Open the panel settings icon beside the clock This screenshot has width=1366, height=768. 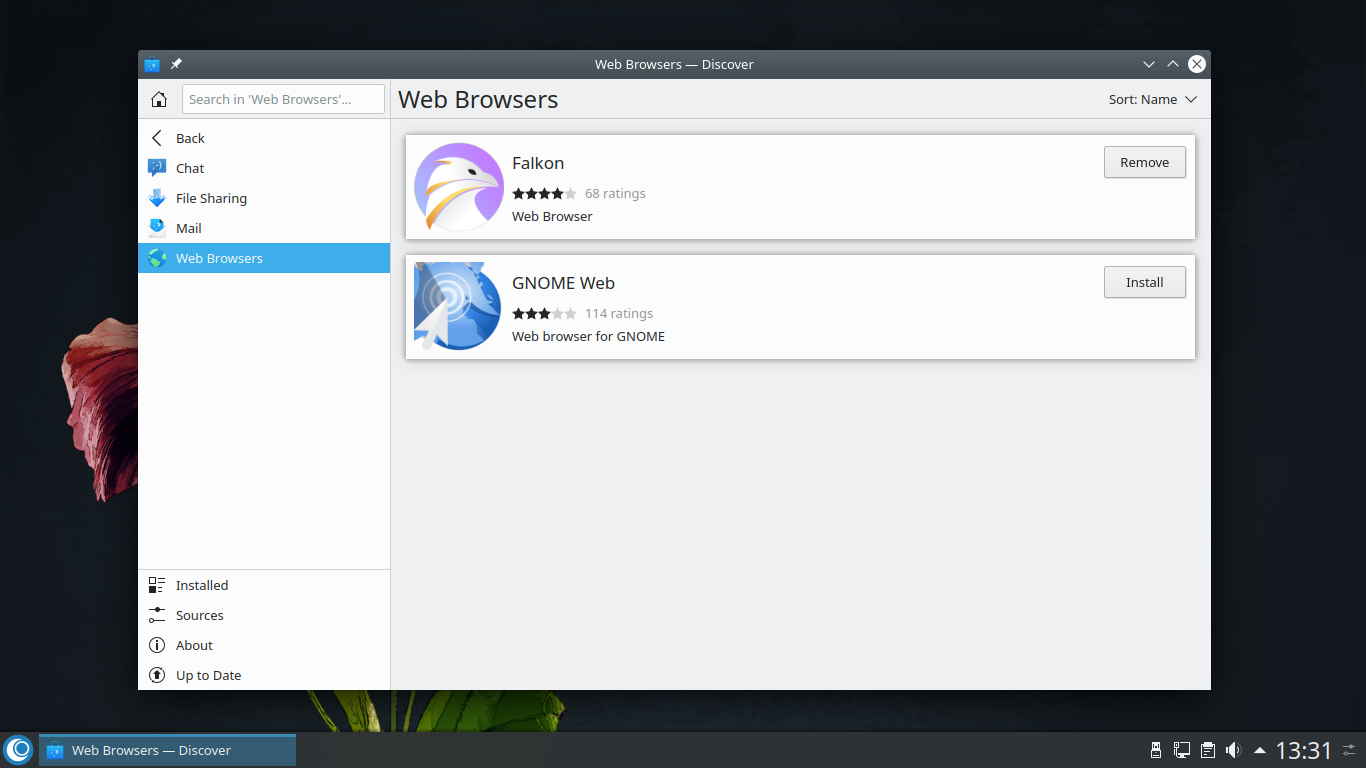coord(1350,750)
